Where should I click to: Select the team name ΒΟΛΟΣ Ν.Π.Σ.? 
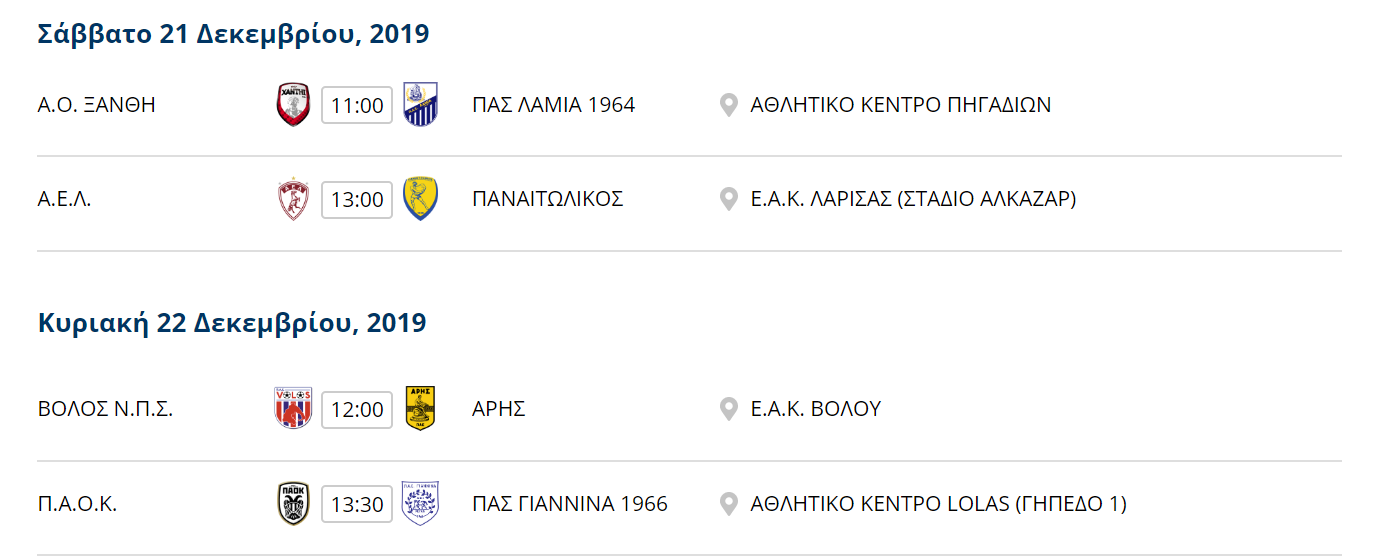[105, 409]
